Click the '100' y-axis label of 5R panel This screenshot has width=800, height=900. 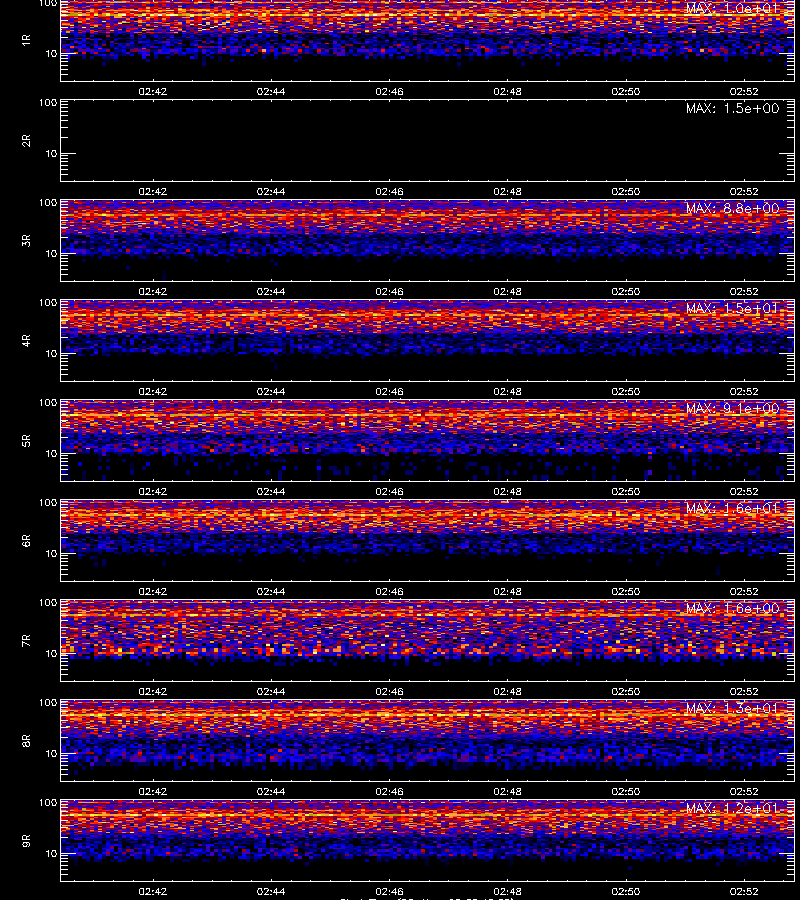(x=48, y=403)
